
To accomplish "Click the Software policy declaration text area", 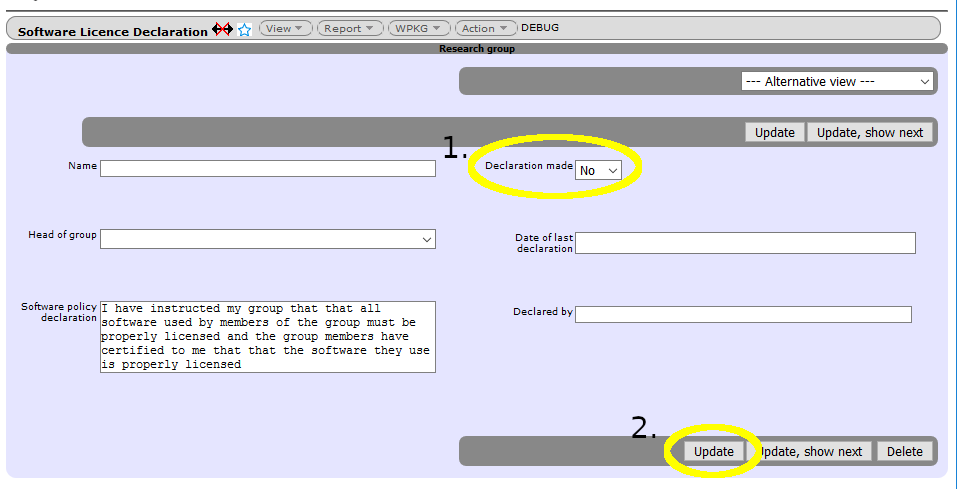I will pos(268,336).
